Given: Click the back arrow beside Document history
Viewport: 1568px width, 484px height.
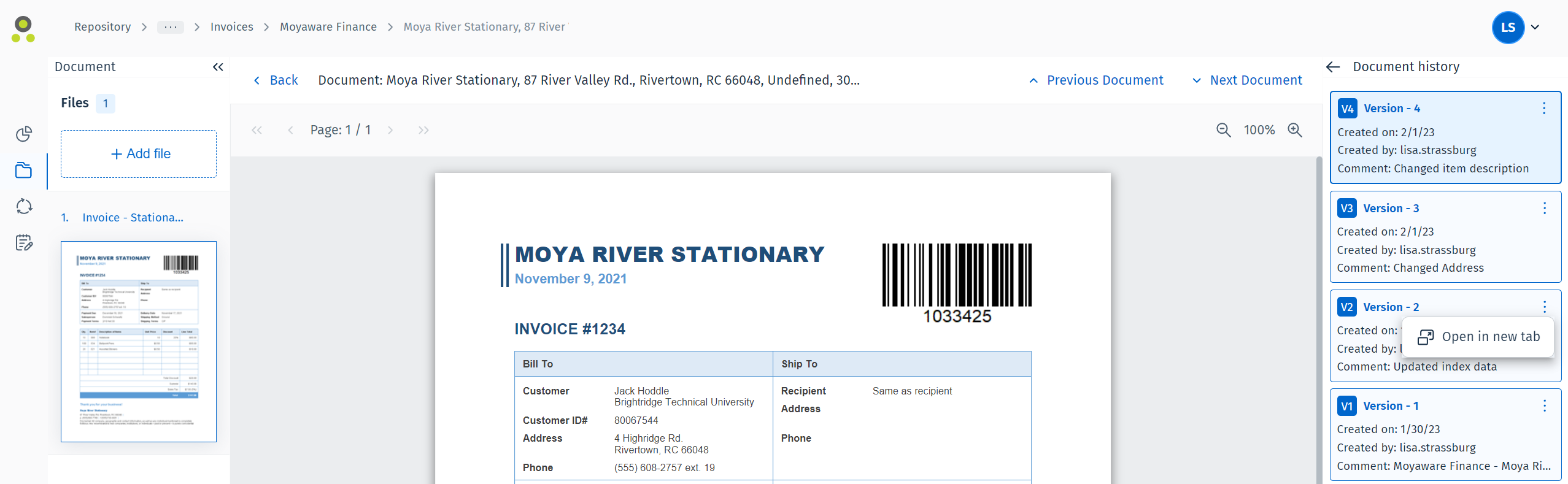Looking at the screenshot, I should click(x=1333, y=67).
